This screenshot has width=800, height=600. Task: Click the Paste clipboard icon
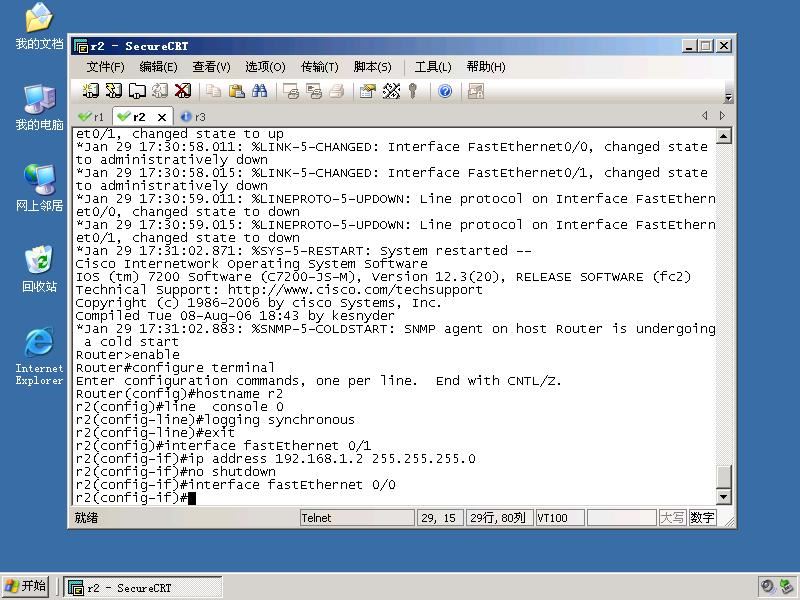(x=236, y=91)
